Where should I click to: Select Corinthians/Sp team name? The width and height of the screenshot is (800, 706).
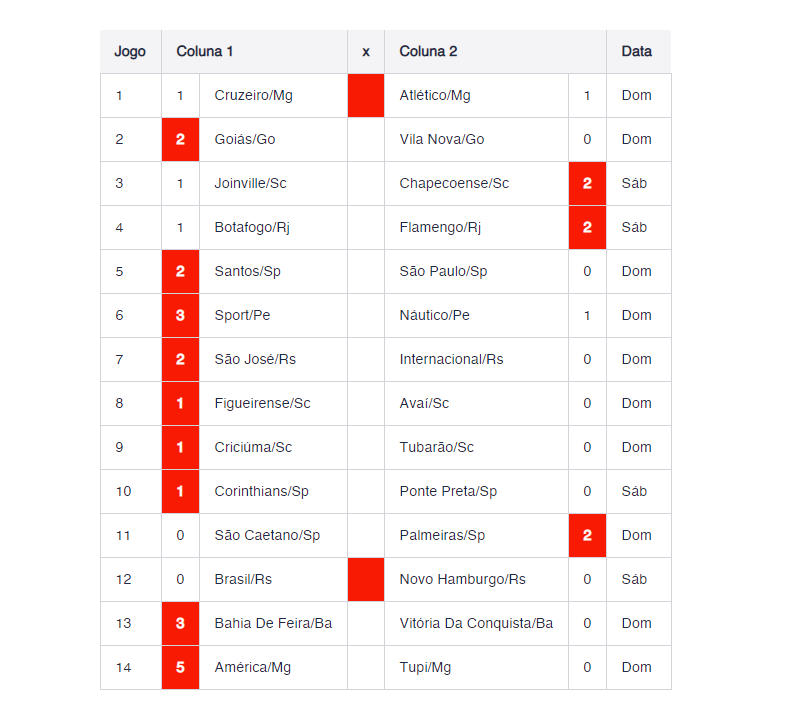pos(261,491)
